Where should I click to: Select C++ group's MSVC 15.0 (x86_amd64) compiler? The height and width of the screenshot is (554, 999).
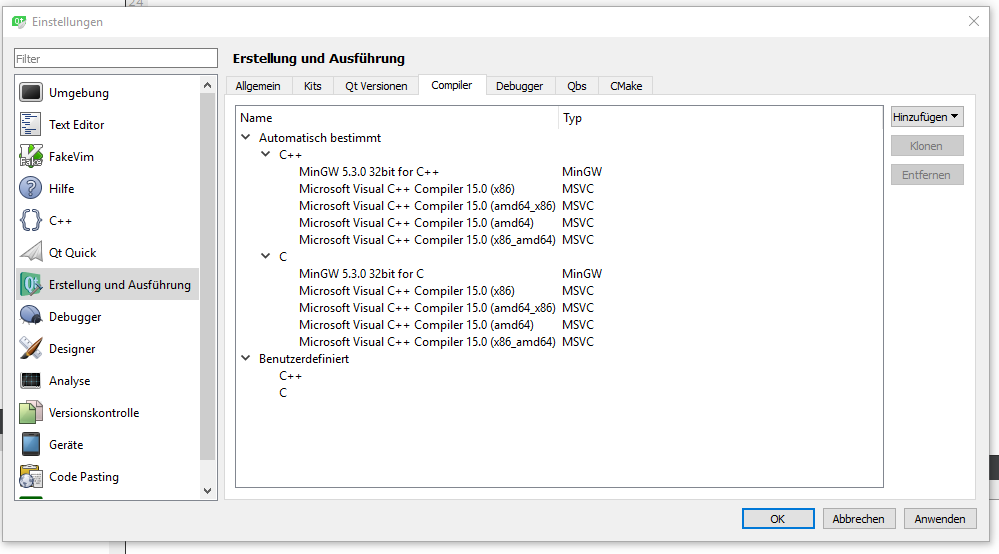(427, 240)
